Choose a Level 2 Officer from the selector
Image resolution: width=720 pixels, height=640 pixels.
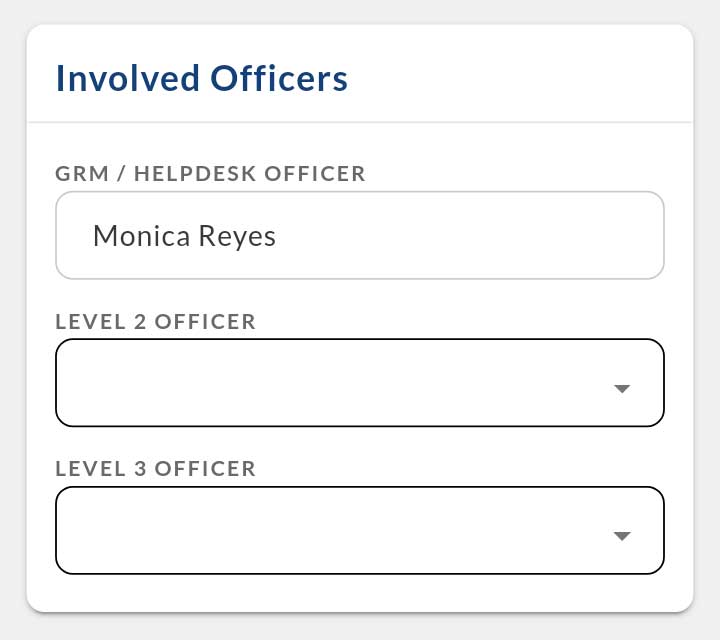pos(360,383)
